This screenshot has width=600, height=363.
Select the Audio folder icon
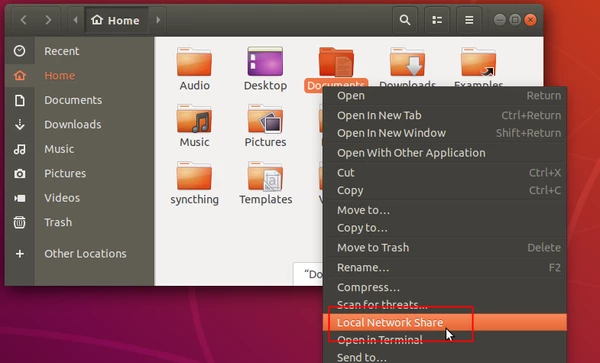[194, 62]
